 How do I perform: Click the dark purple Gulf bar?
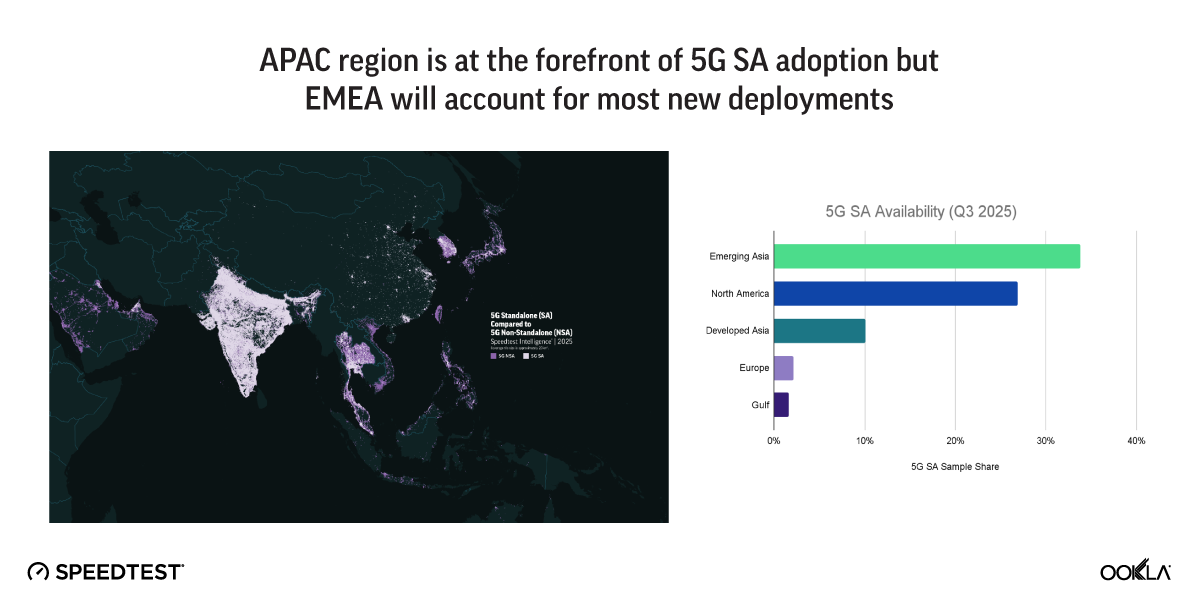[x=781, y=405]
